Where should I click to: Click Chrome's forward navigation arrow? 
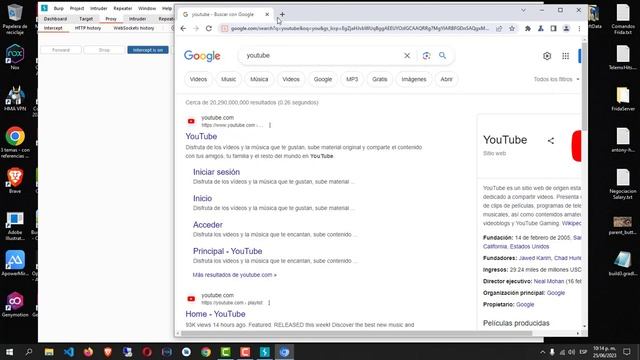click(x=196, y=29)
